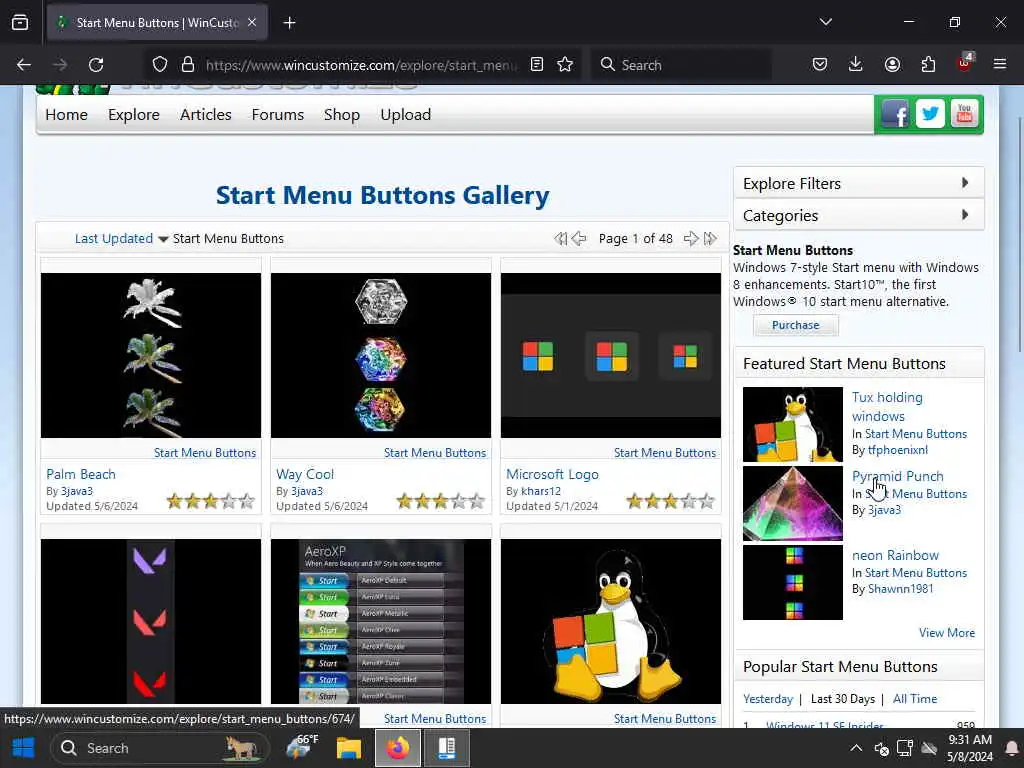Focus the browser Search box
This screenshot has width=1024, height=768.
pyautogui.click(x=680, y=65)
